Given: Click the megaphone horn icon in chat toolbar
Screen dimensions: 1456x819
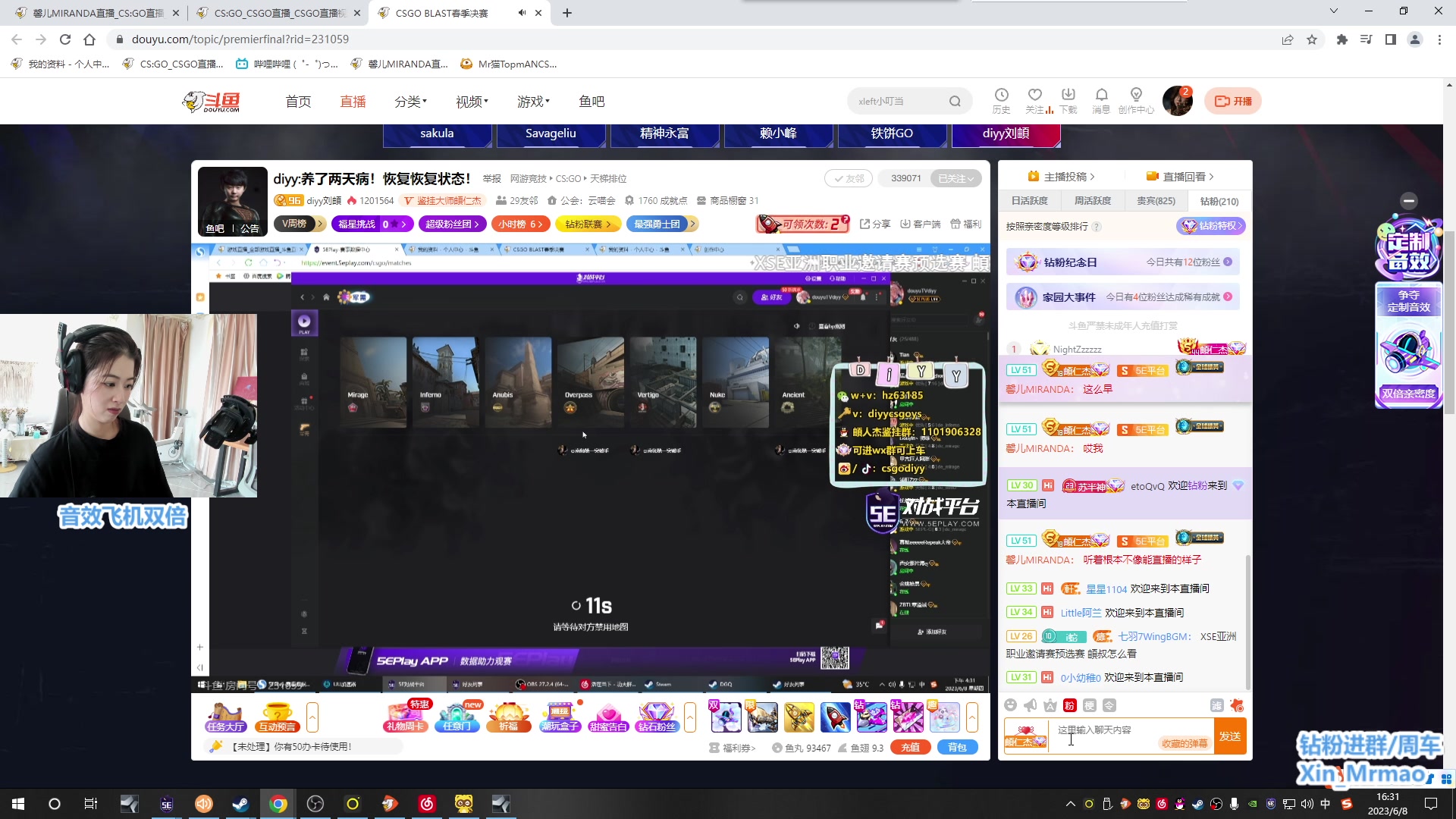Looking at the screenshot, I should coord(1030,705).
